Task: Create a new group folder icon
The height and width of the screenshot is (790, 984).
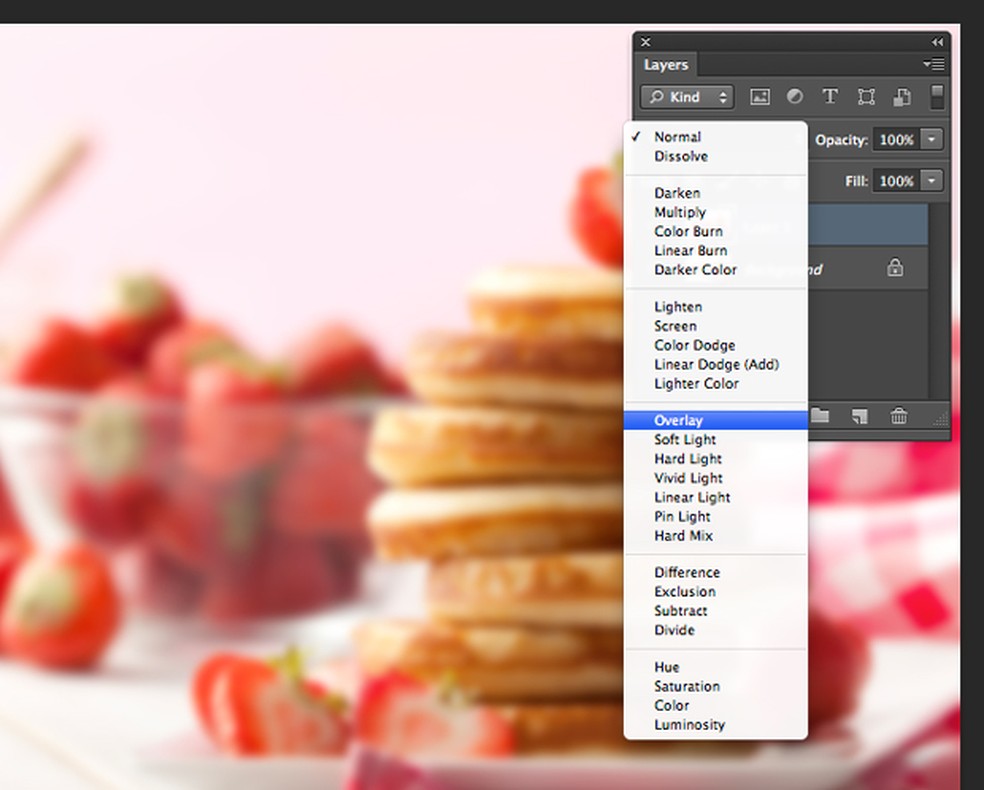Action: click(820, 416)
